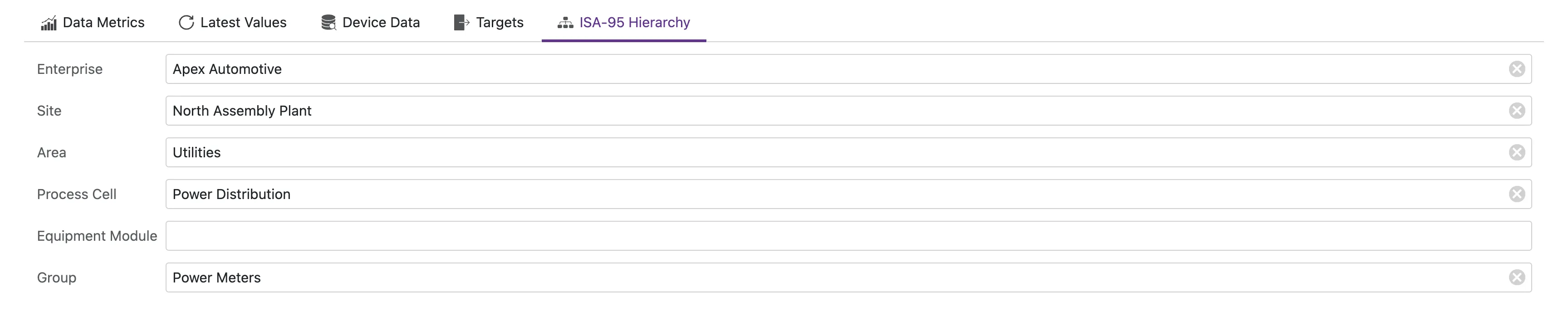The image size is (1568, 321).
Task: Switch to the Data Metrics tab
Action: click(x=103, y=23)
